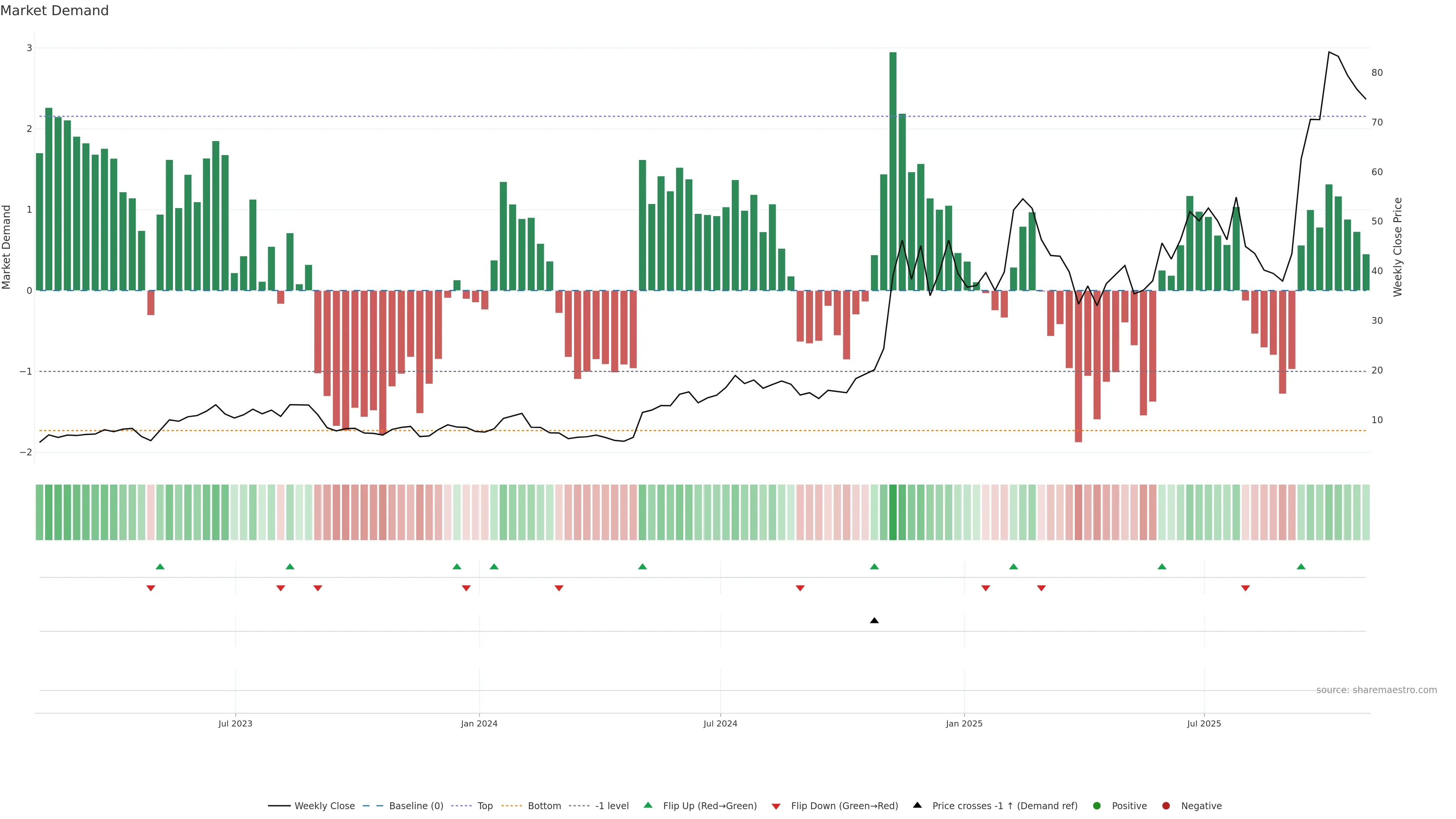Click the source: sharemaestro.com text
The height and width of the screenshot is (819, 1456).
[1376, 690]
